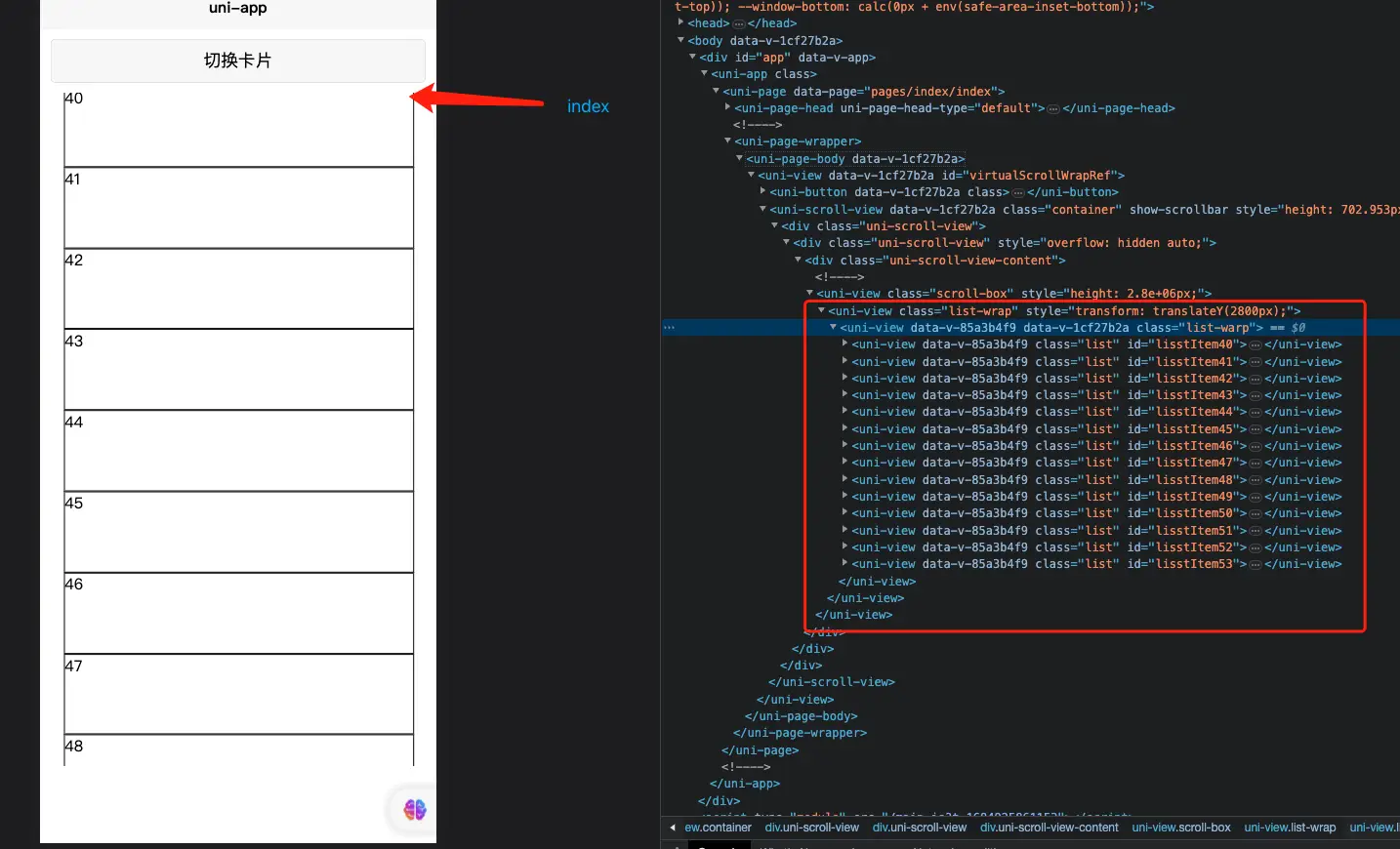1400x849 pixels.
Task: Expand the lisstItem45 node
Action: (845, 428)
